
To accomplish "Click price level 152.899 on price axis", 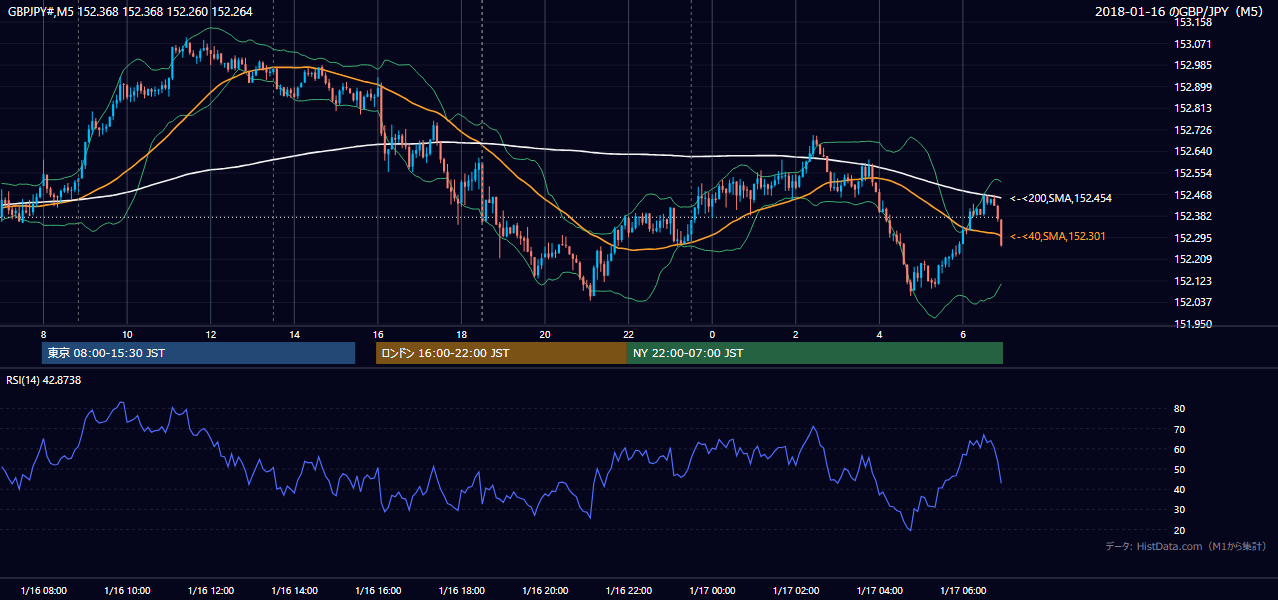I will 1193,87.
